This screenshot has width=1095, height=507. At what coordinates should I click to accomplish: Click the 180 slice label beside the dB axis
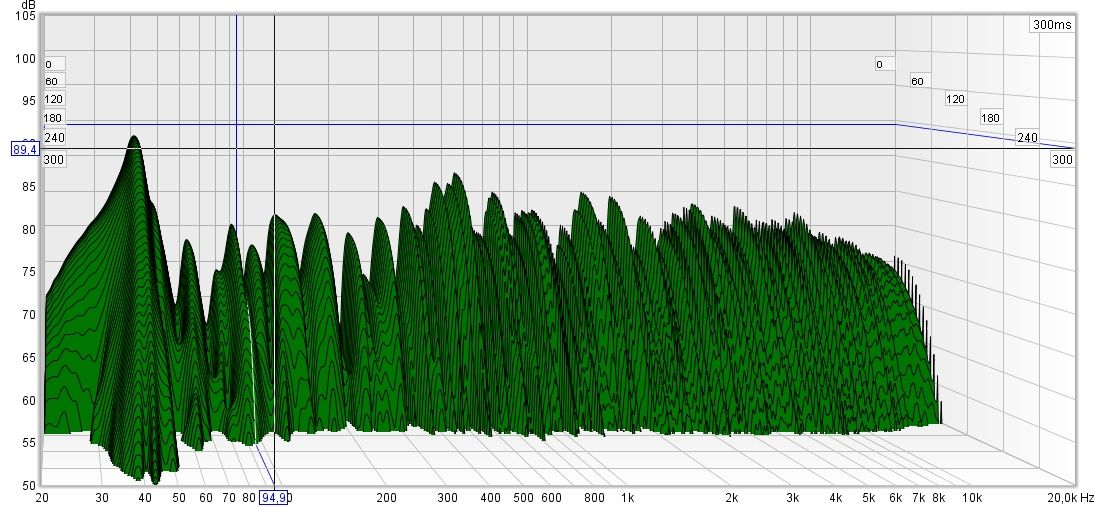pos(53,118)
